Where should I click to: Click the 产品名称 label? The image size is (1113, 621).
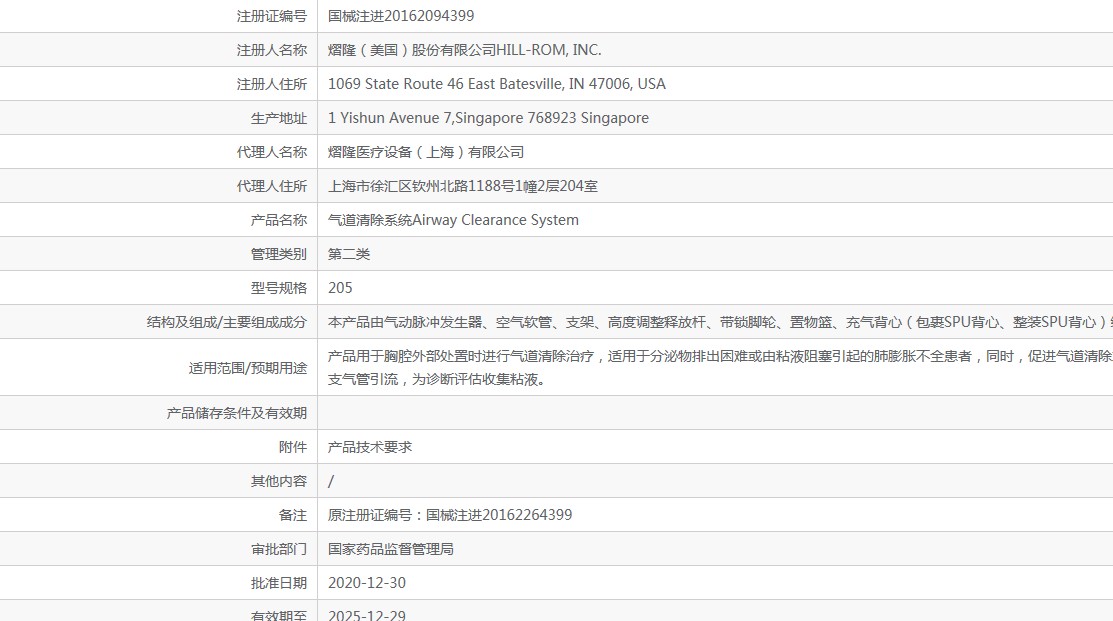tap(278, 220)
